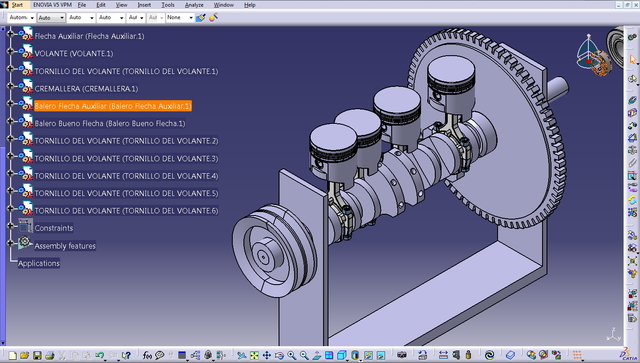
Task: Click the padlock icon in bottom toolbar
Action: click(468, 355)
